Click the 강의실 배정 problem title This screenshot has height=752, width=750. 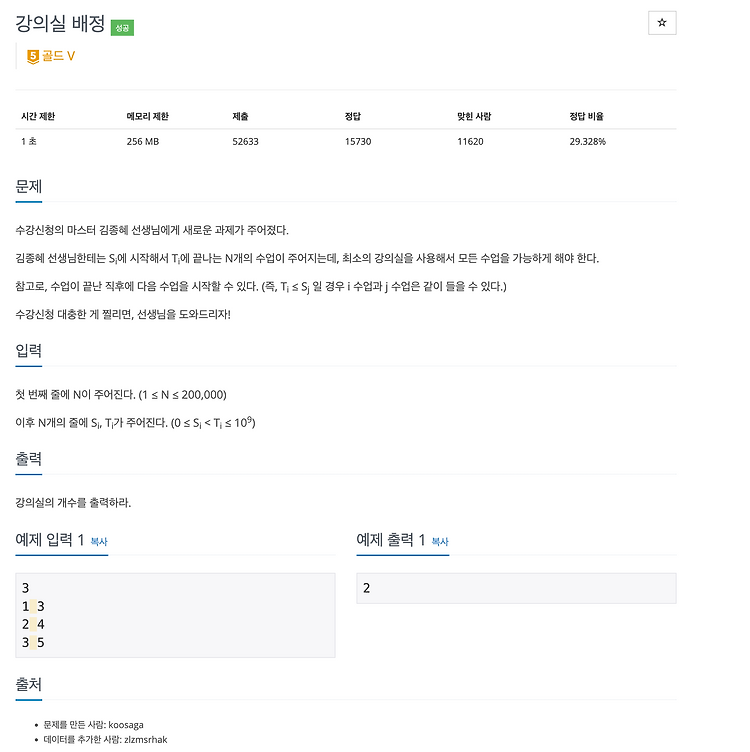(60, 23)
